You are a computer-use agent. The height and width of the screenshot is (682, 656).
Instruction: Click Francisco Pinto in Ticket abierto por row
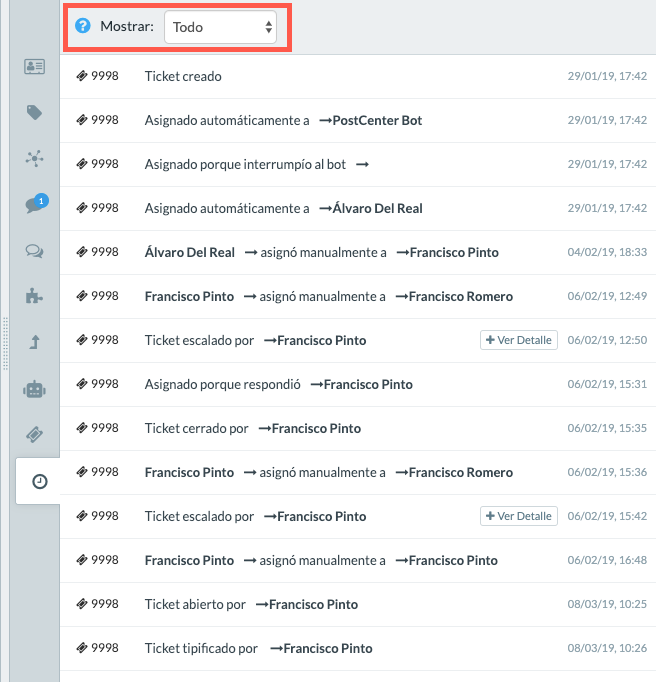pyautogui.click(x=314, y=605)
